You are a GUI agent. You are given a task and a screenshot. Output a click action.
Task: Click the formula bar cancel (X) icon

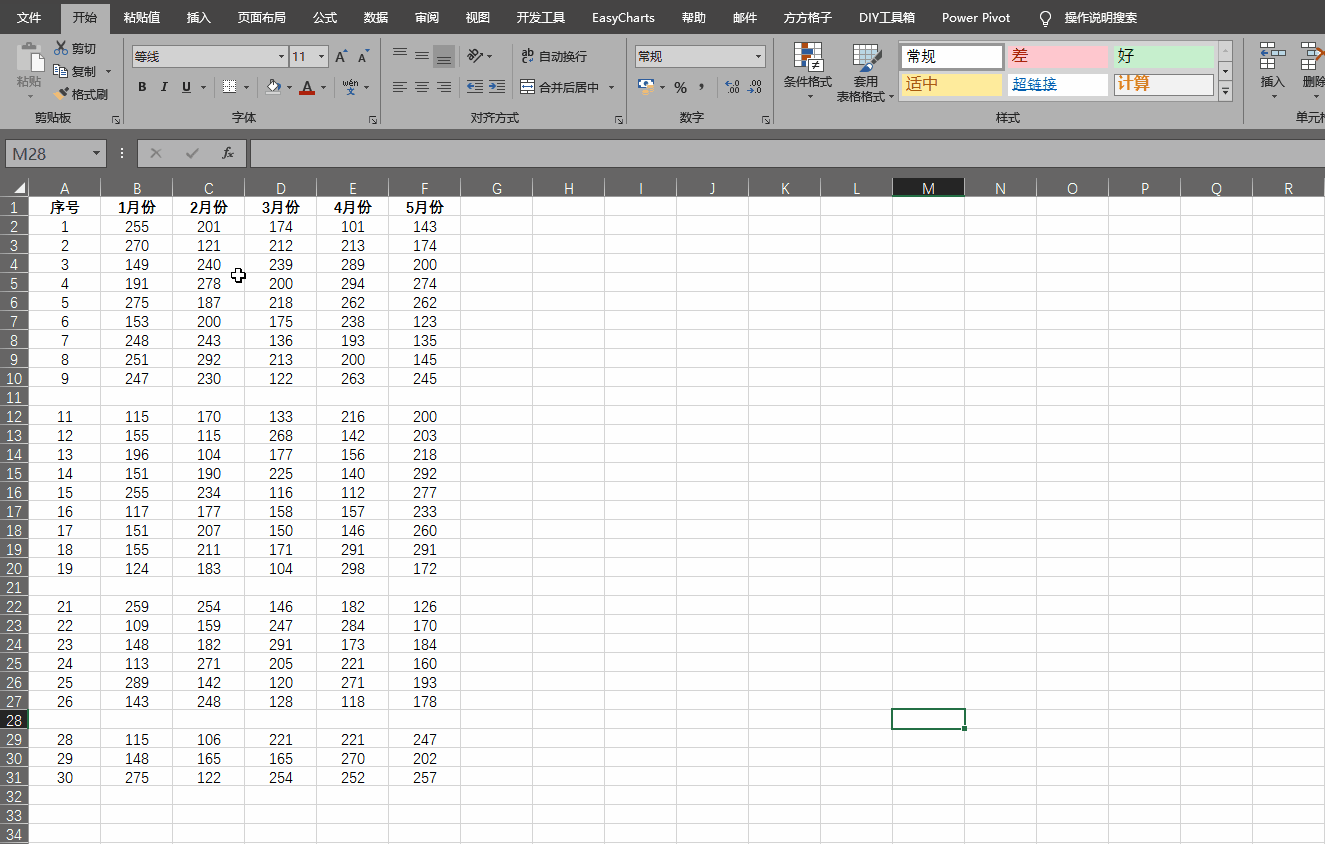pos(156,153)
